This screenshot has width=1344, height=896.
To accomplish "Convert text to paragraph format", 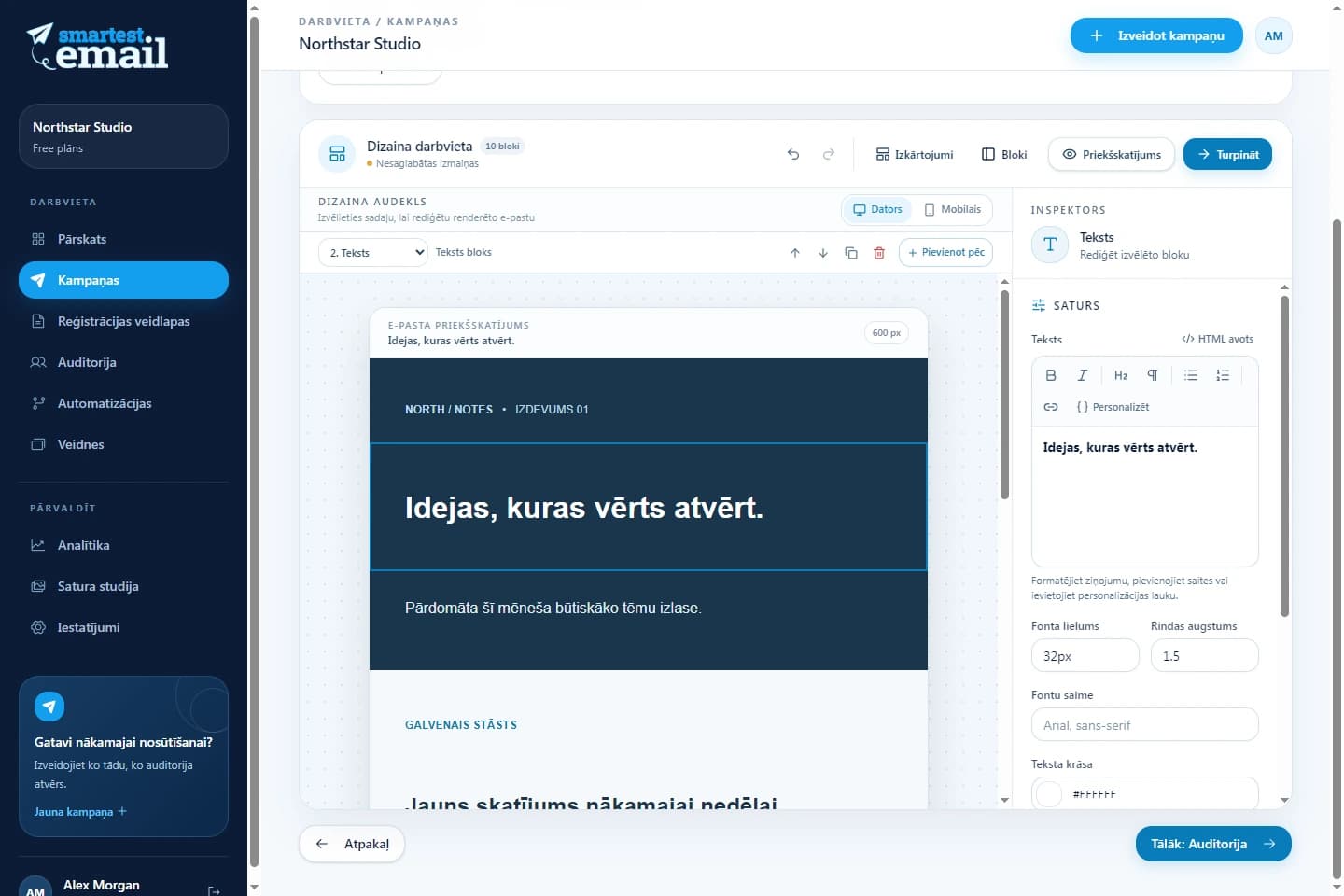I will point(1153,375).
